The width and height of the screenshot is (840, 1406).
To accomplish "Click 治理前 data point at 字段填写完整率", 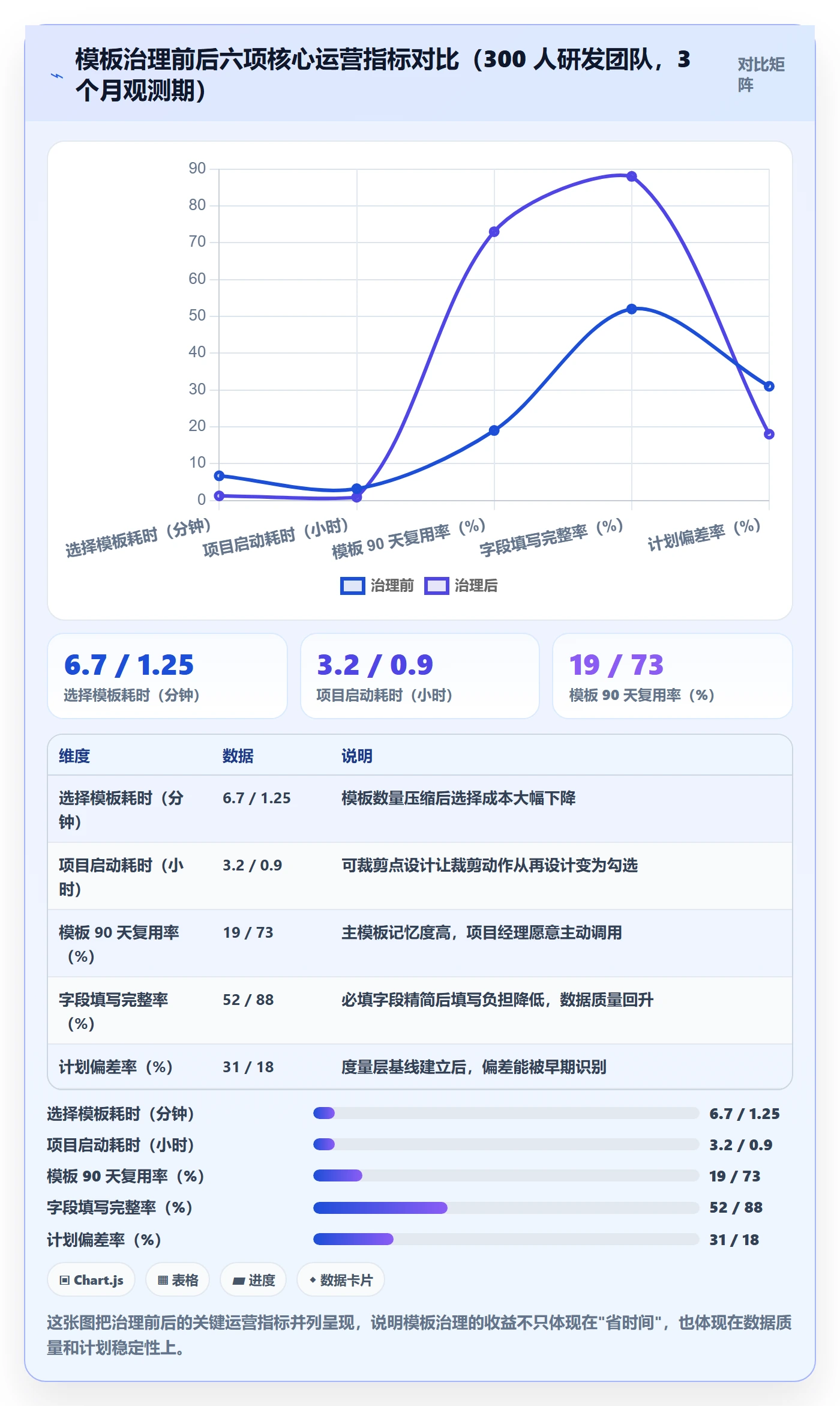I will (632, 309).
